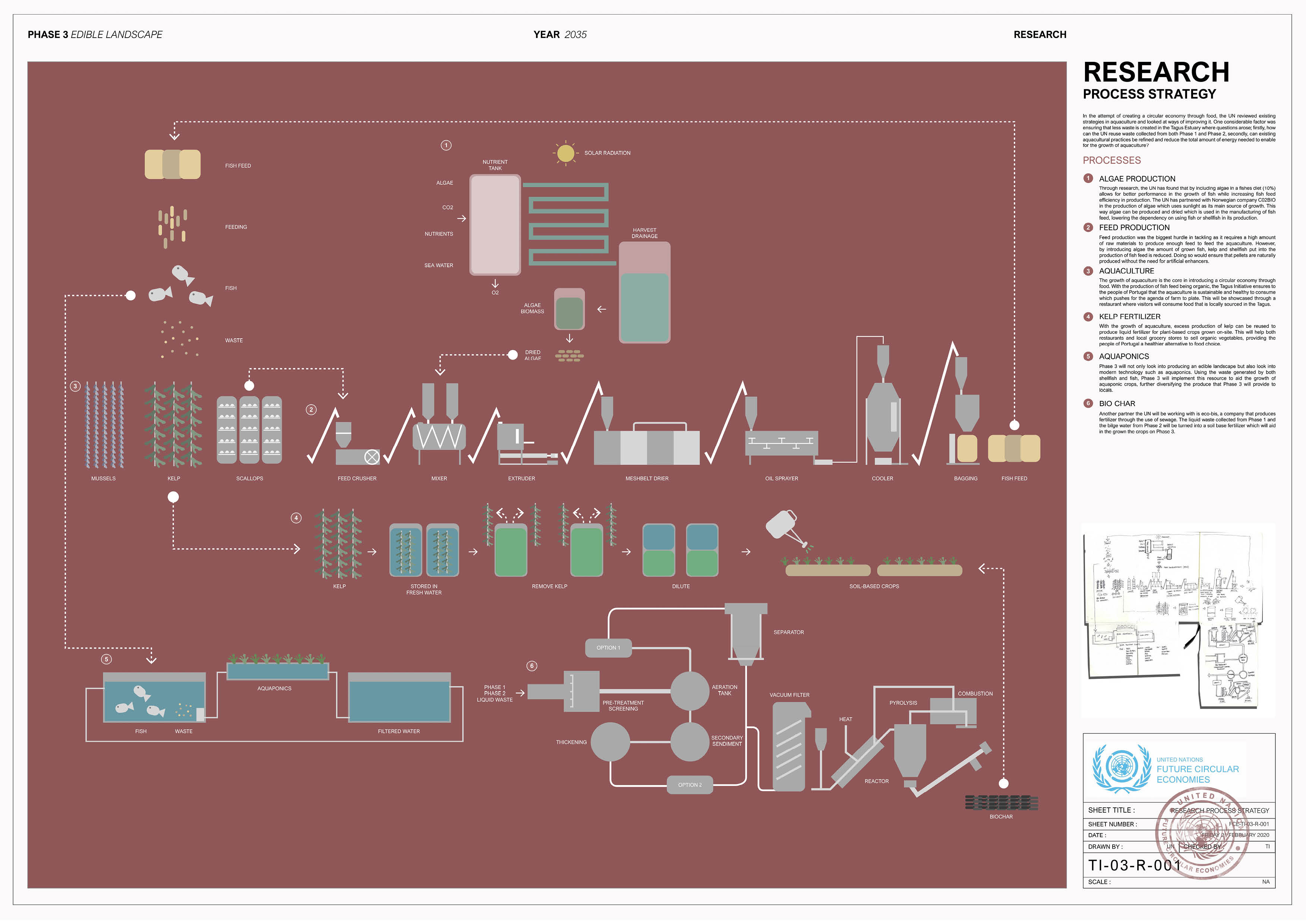Click the fish feed sacks at top left
The height and width of the screenshot is (924, 1306).
[173, 164]
